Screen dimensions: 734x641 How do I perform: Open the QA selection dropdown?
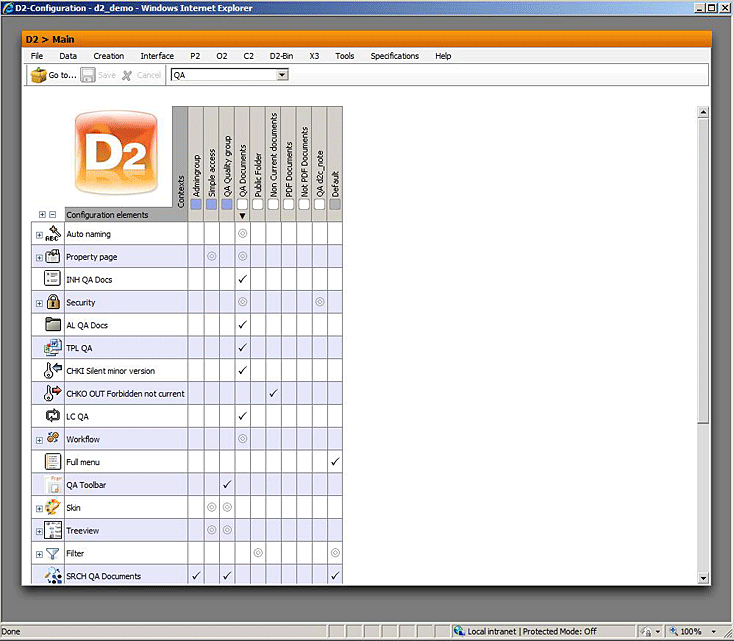click(x=283, y=75)
